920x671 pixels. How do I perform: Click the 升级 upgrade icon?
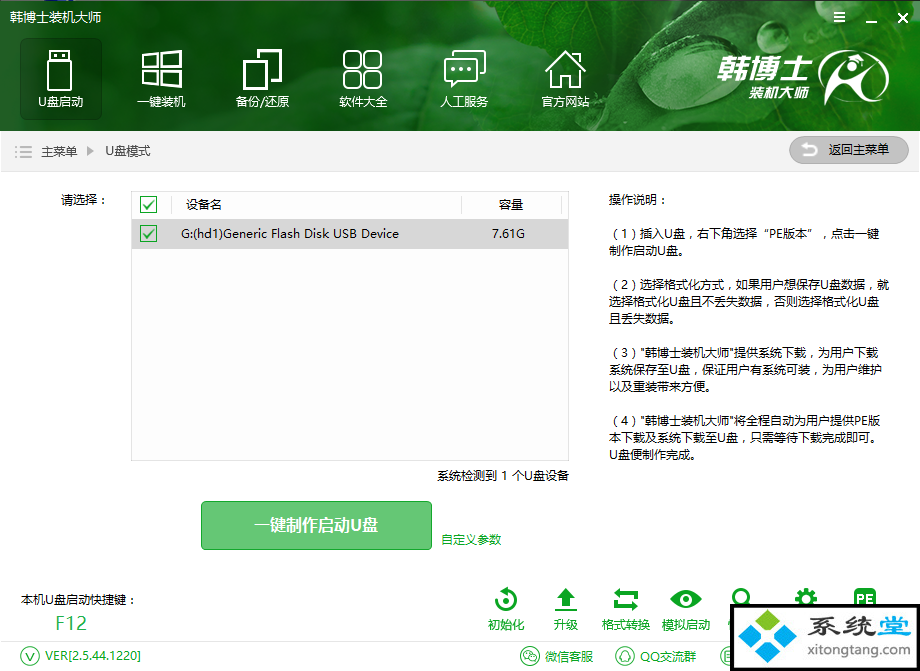[x=565, y=609]
